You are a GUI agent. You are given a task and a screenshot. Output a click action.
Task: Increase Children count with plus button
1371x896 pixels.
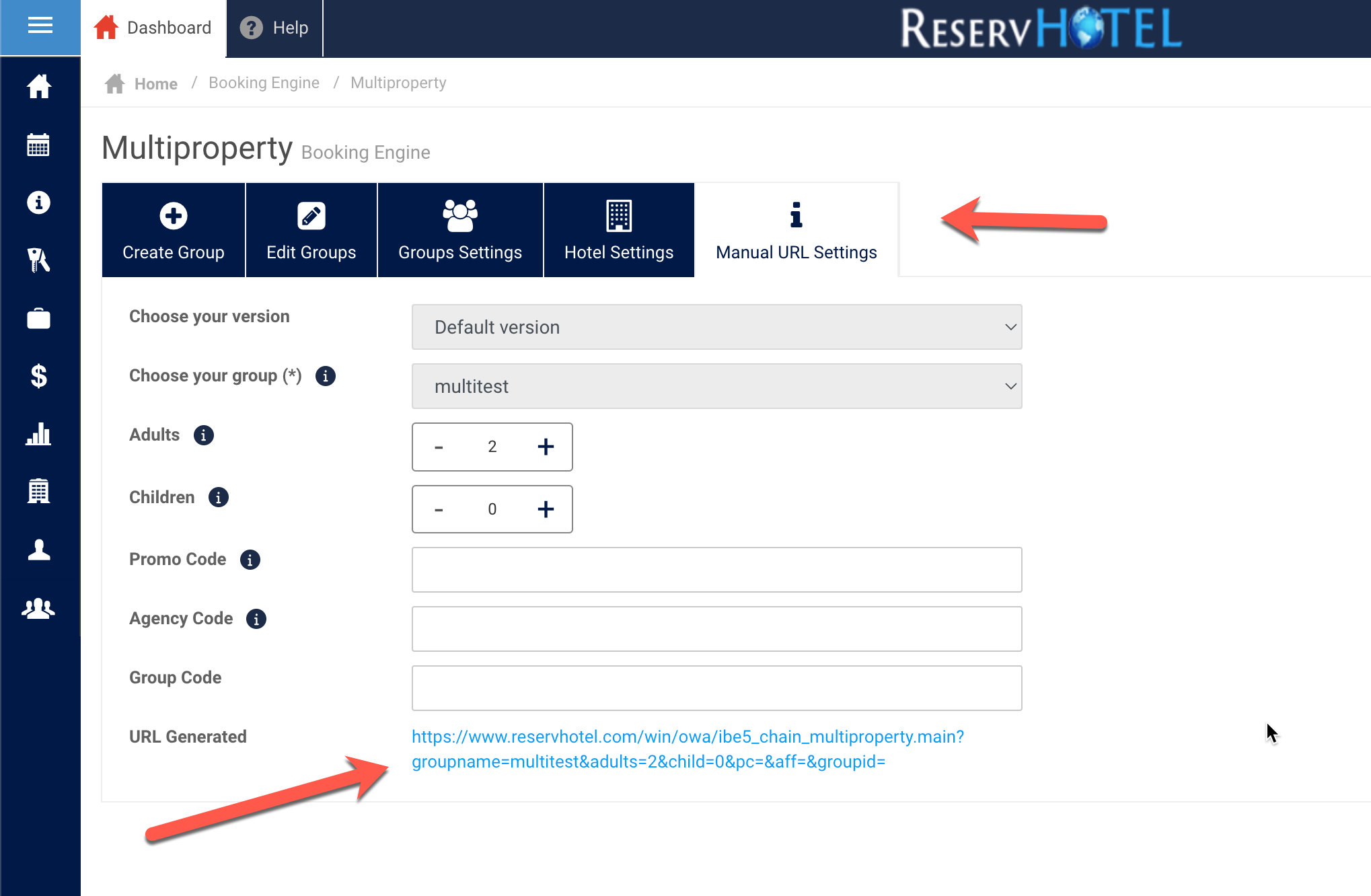pos(546,509)
